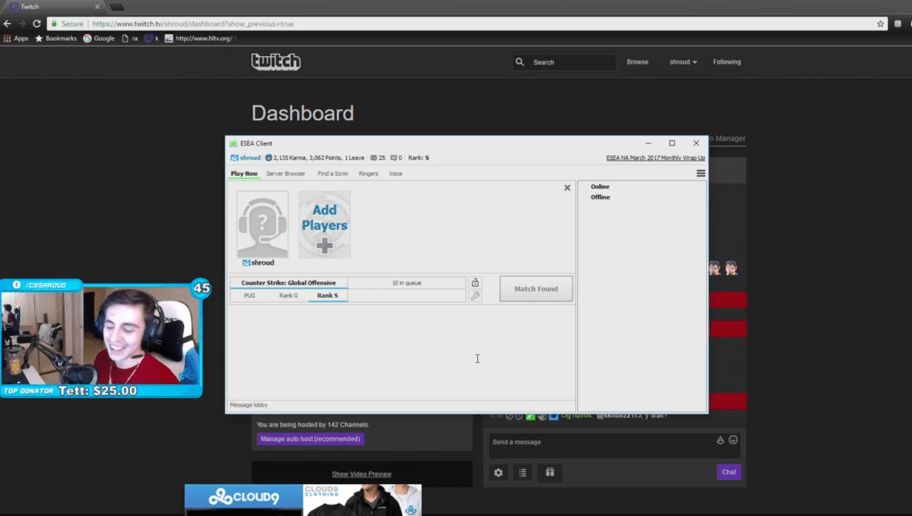Click the lobby key icon
This screenshot has width=912, height=516.
pyautogui.click(x=475, y=296)
